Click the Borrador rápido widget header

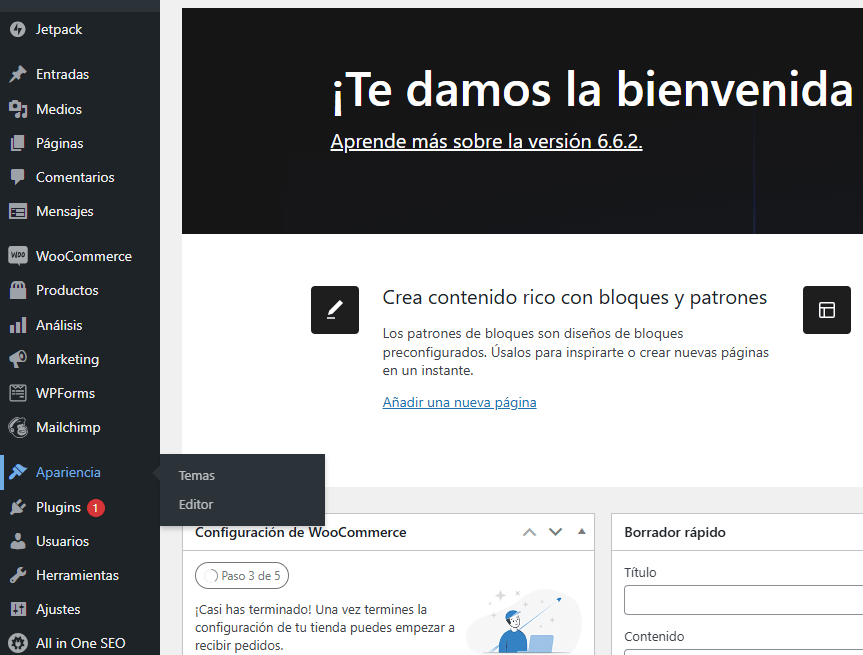pos(737,532)
